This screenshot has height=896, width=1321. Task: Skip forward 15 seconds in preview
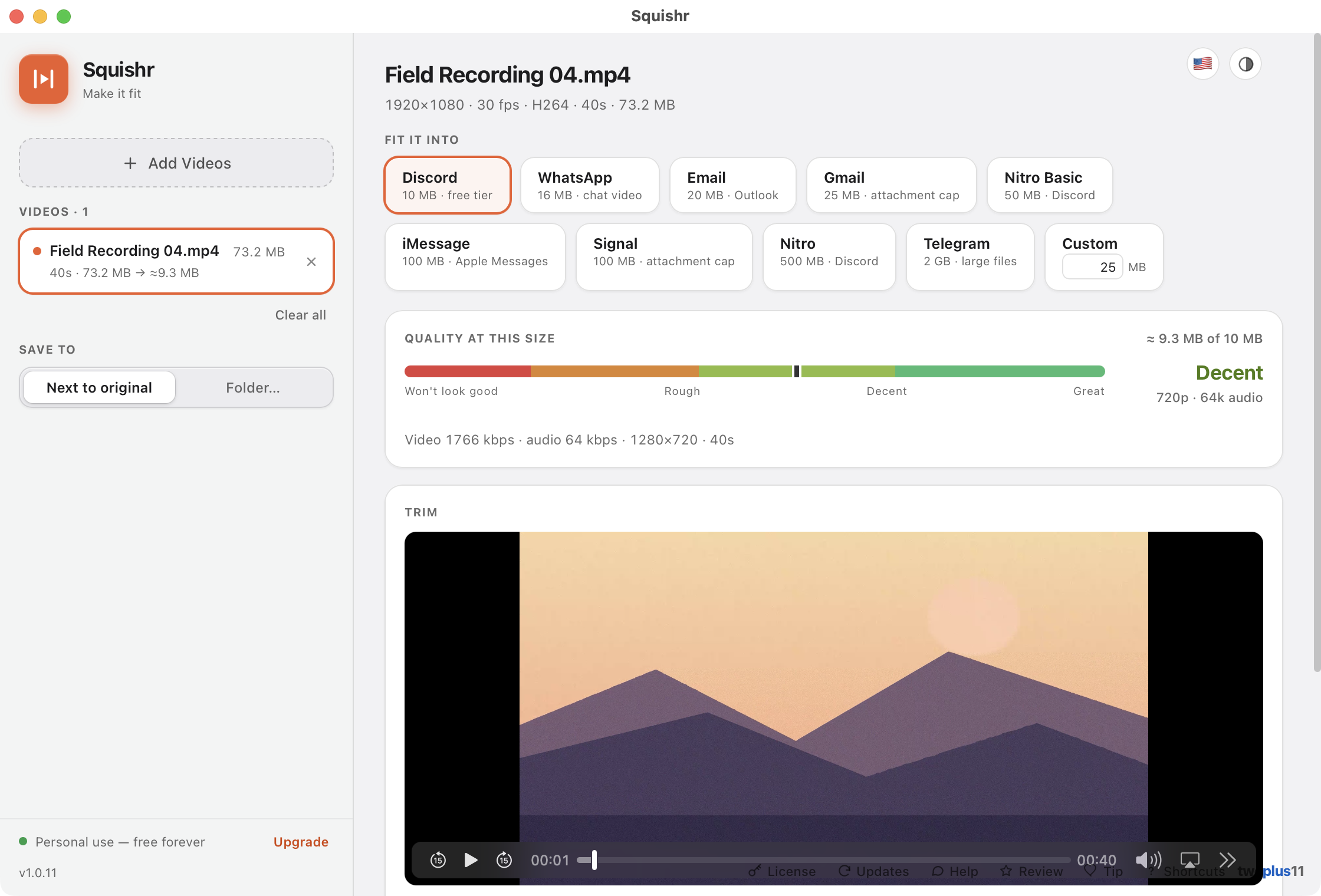504,860
